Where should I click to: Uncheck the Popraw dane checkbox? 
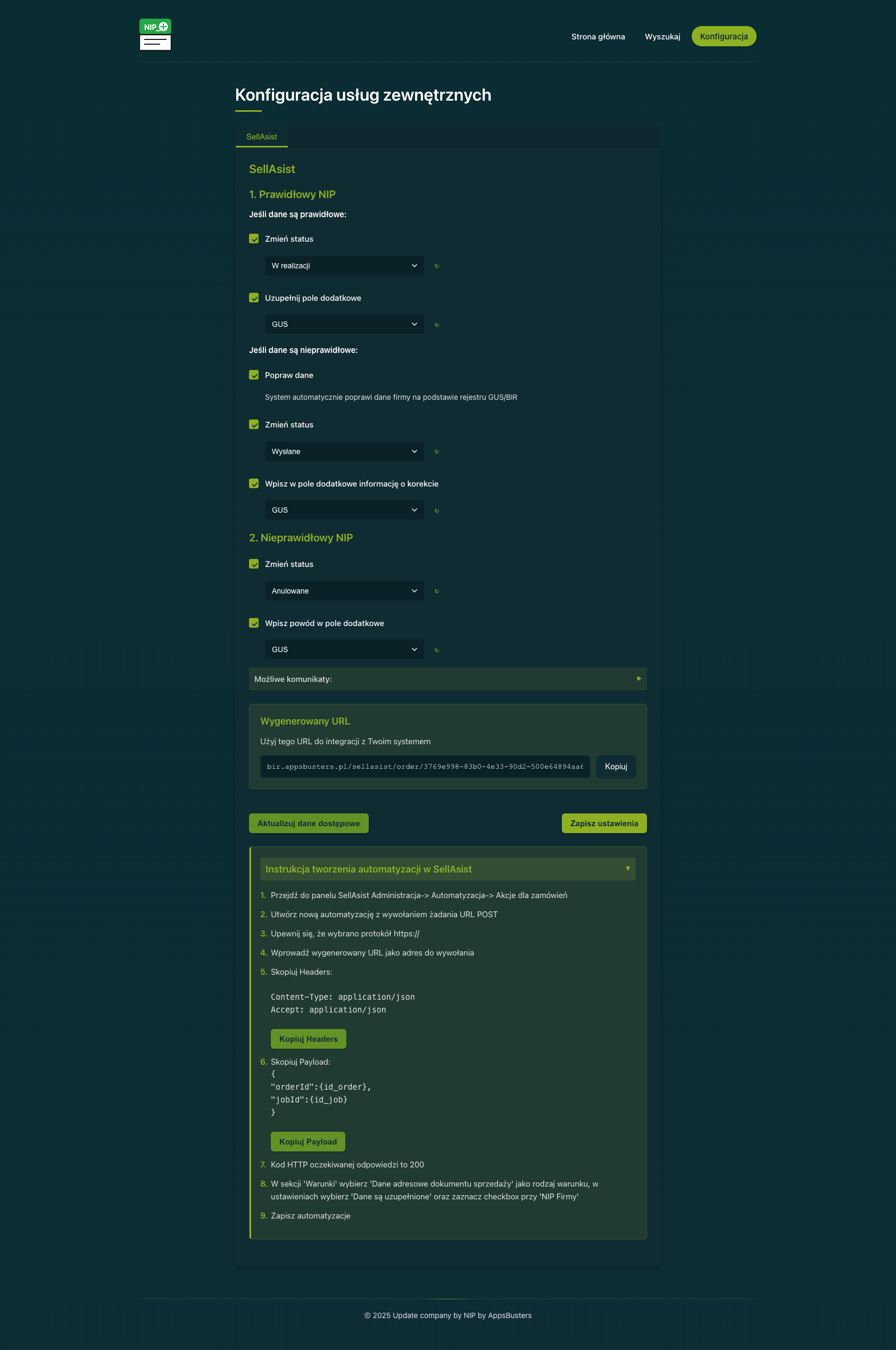(254, 375)
